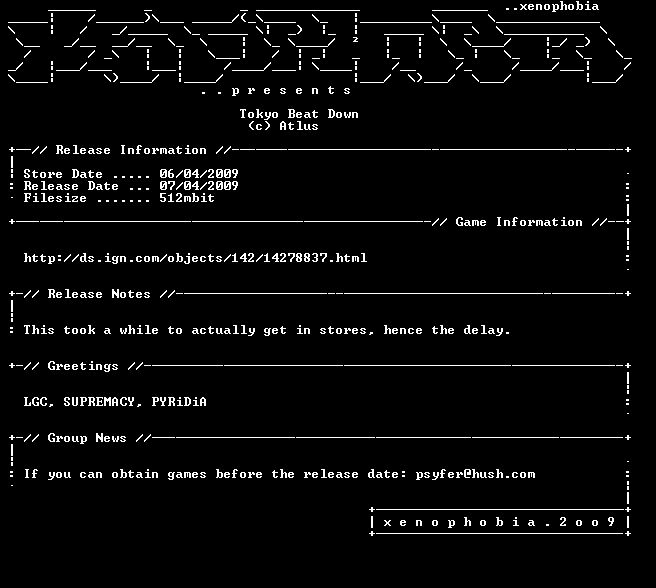The image size is (656, 588).
Task: Click the sentence 'This took a while to actually get in stores'
Action: (x=198, y=330)
